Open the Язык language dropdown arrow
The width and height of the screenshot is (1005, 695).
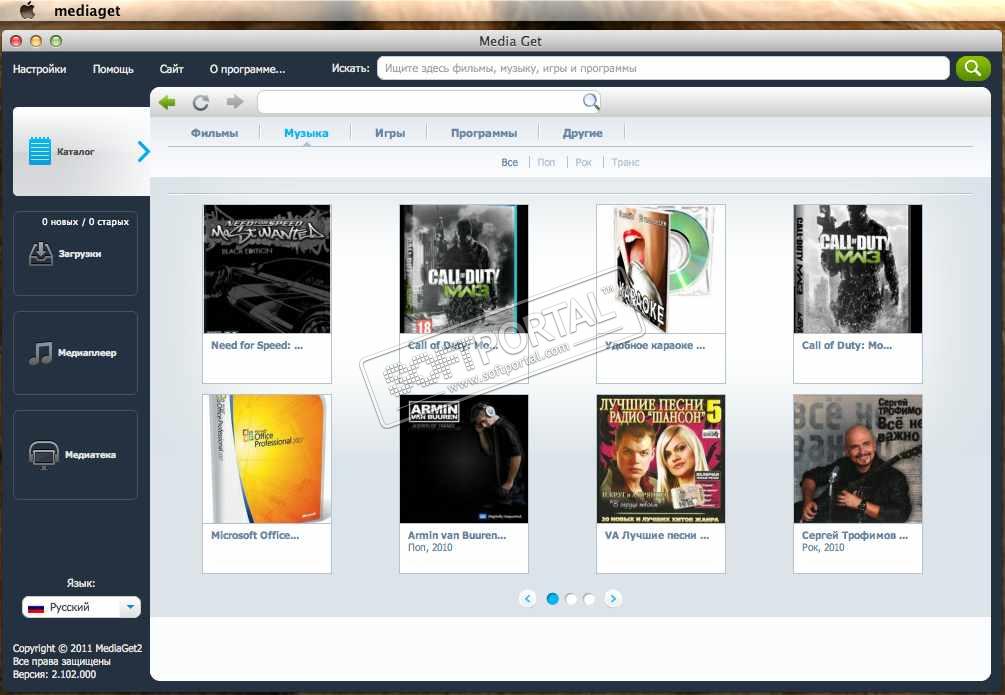pos(130,607)
